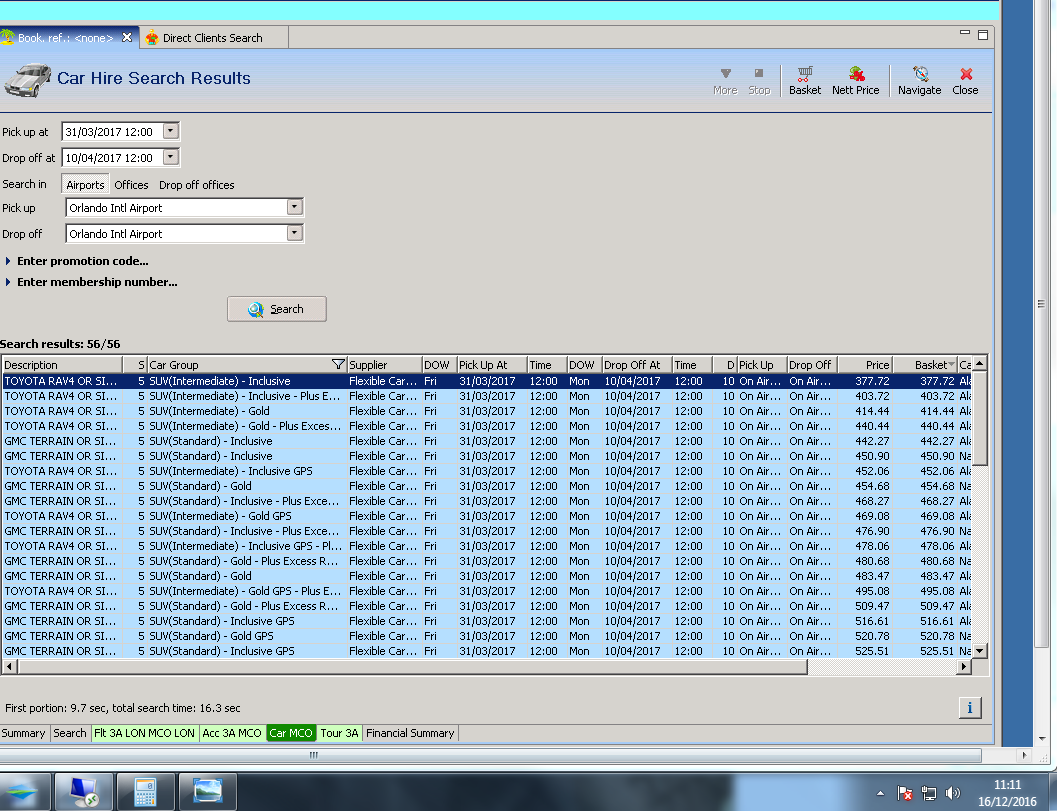Open the Pick up airport dropdown

(x=295, y=207)
